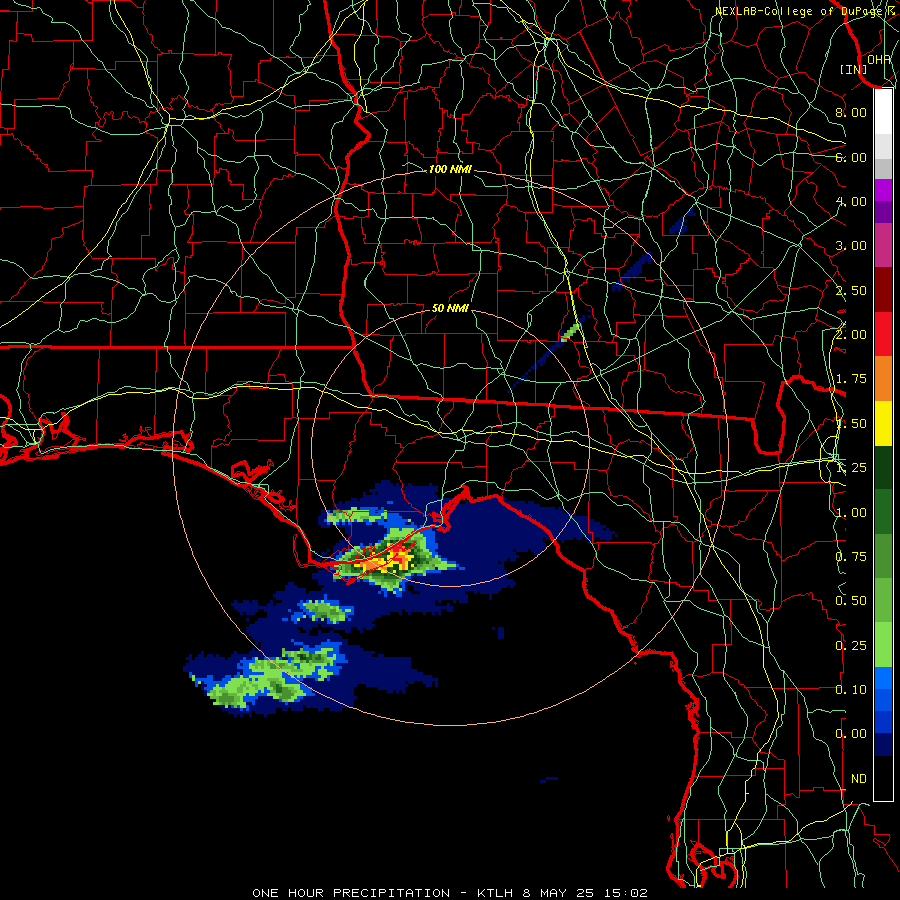Click the 0.75 value on the scale
Image resolution: width=900 pixels, height=900 pixels.
click(851, 557)
